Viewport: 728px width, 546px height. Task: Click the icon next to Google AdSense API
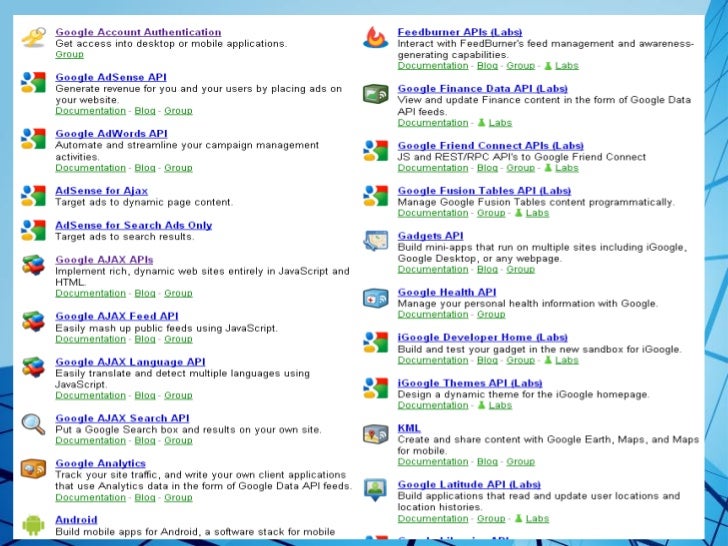click(33, 82)
